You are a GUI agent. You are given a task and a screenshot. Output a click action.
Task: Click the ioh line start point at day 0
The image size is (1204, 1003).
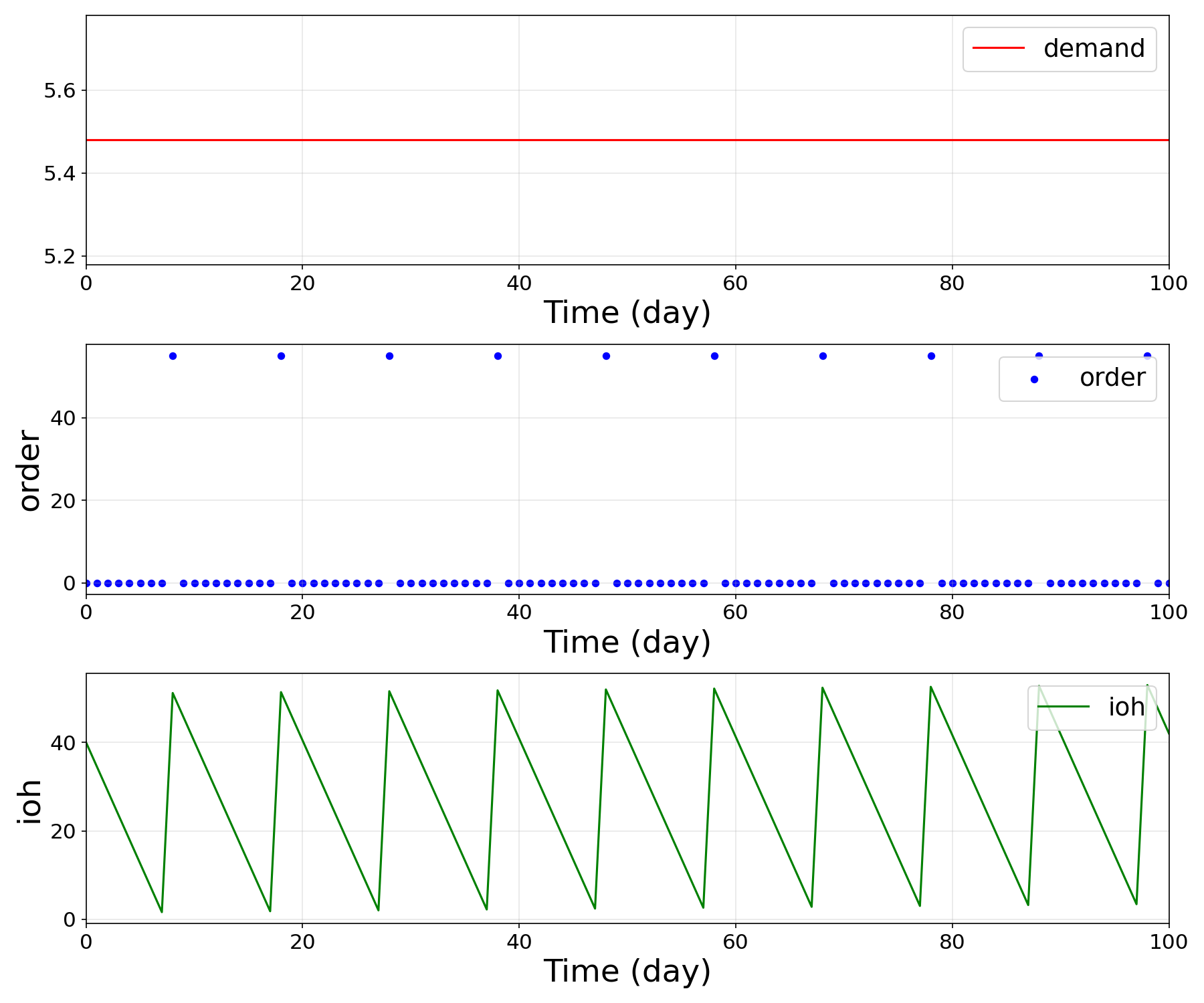point(87,742)
